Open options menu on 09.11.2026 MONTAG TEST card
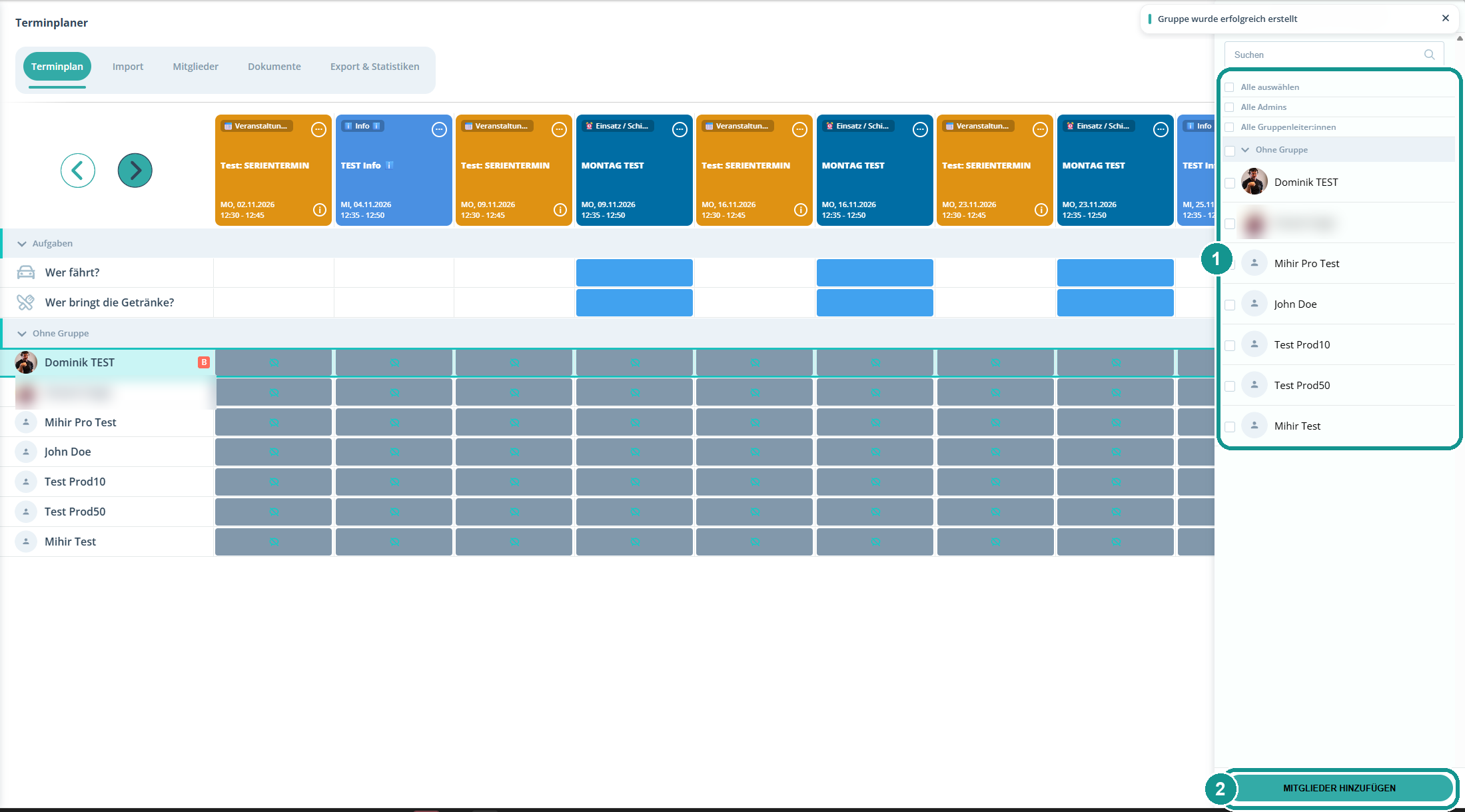Image resolution: width=1465 pixels, height=812 pixels. (x=680, y=130)
